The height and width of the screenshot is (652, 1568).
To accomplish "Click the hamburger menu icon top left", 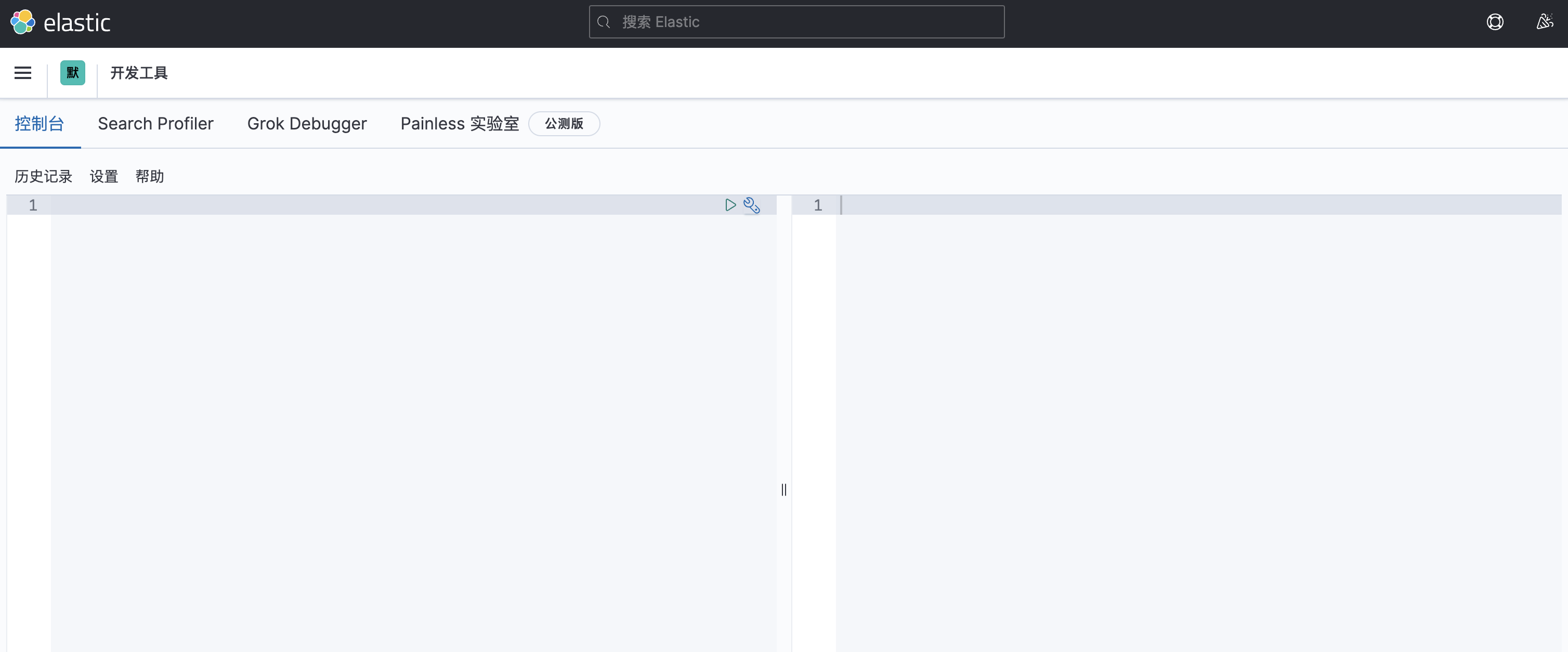I will 23,73.
